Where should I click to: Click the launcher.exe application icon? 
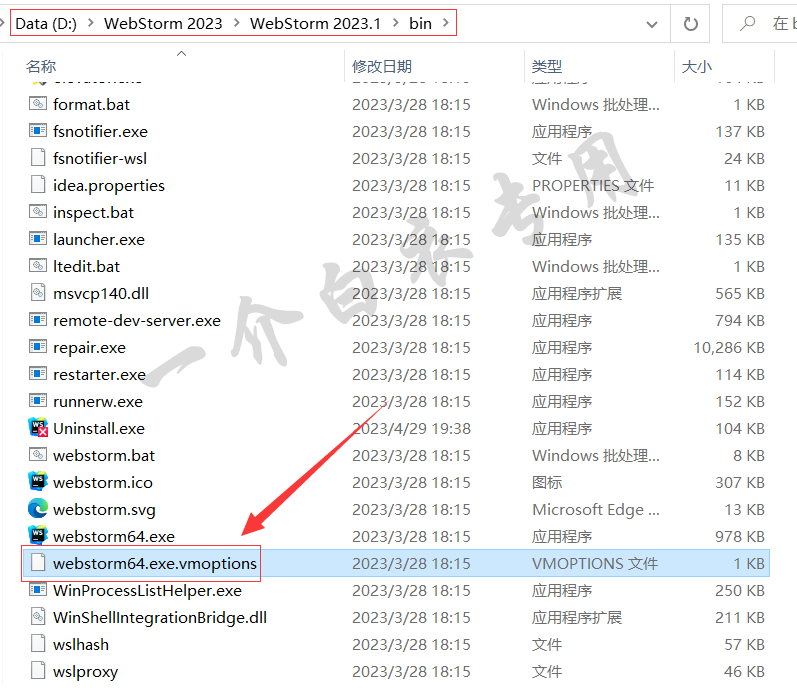[38, 239]
